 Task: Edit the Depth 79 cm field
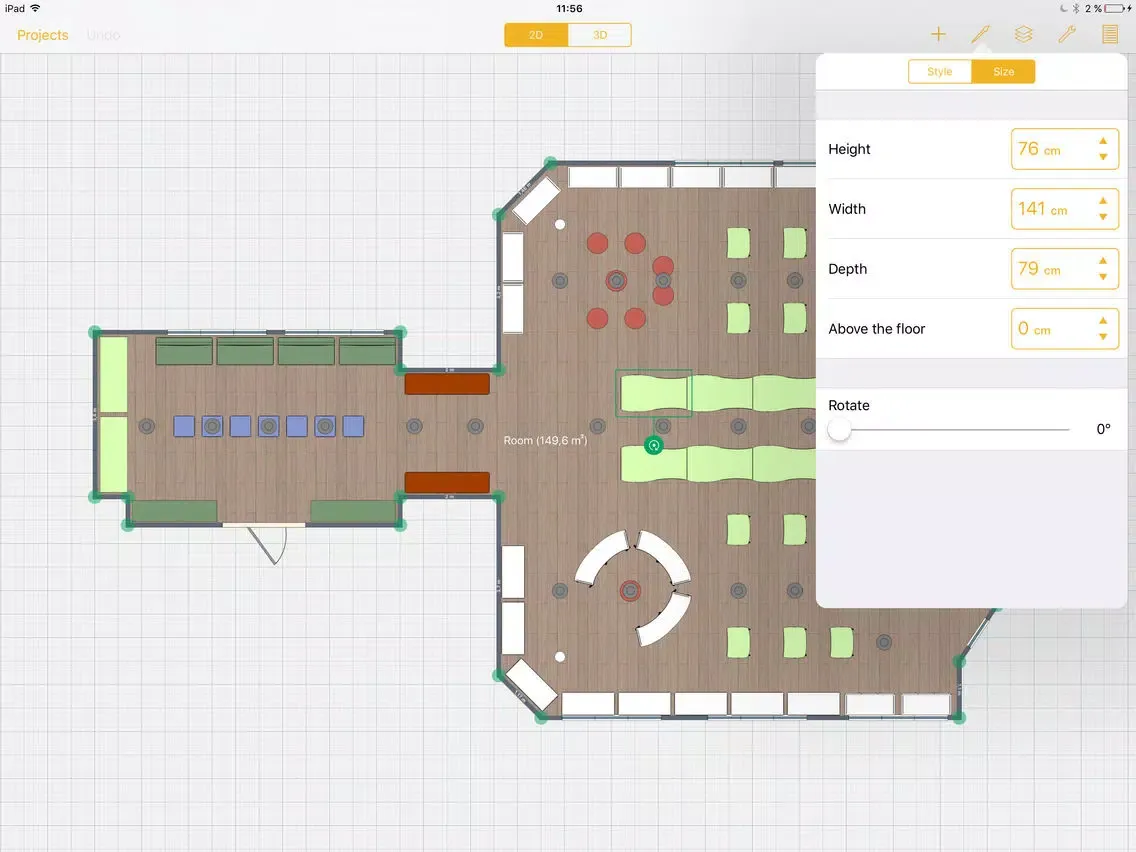click(x=1064, y=269)
